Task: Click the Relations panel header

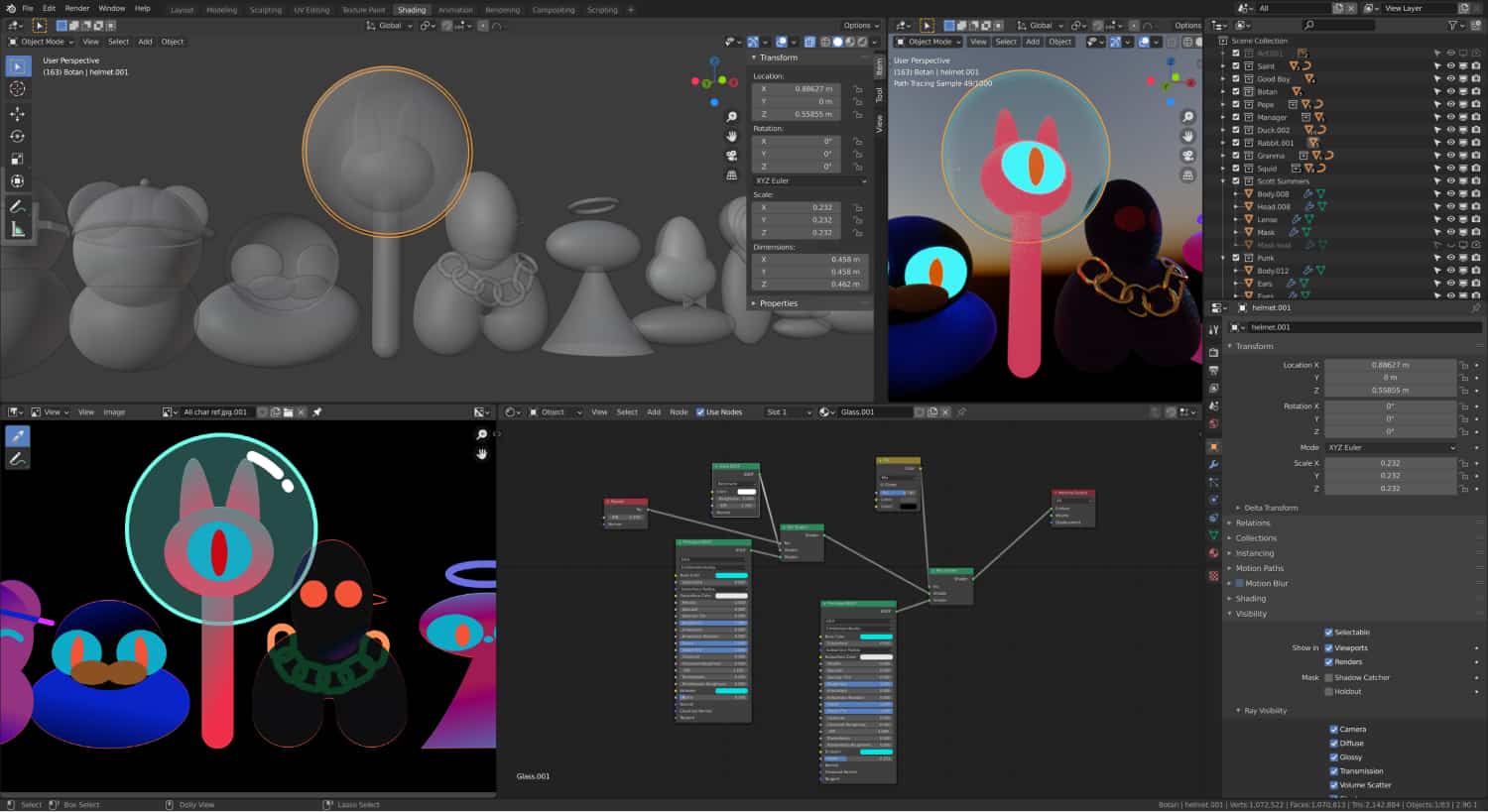Action: (x=1253, y=523)
